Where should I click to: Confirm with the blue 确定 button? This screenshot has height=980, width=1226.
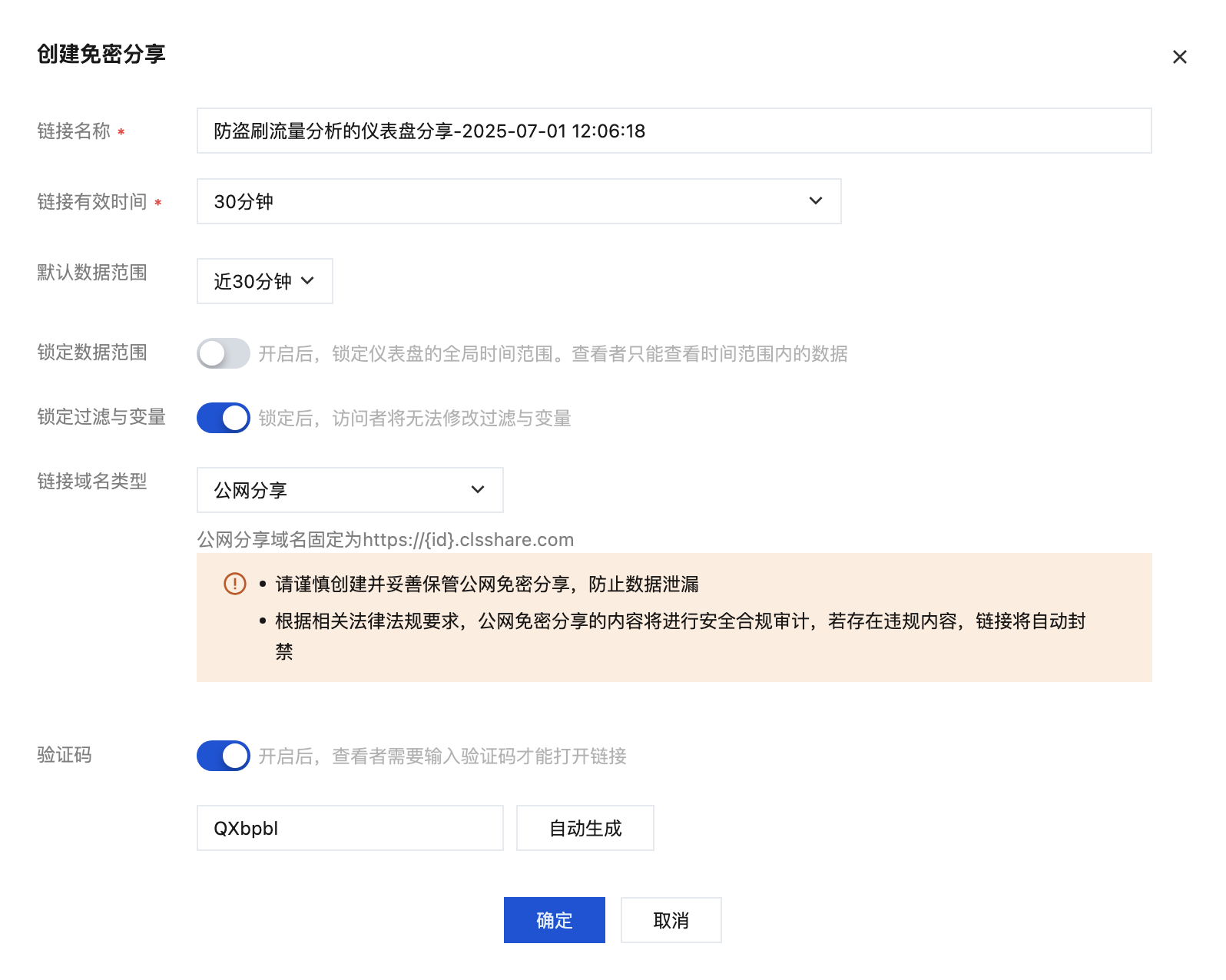554,920
